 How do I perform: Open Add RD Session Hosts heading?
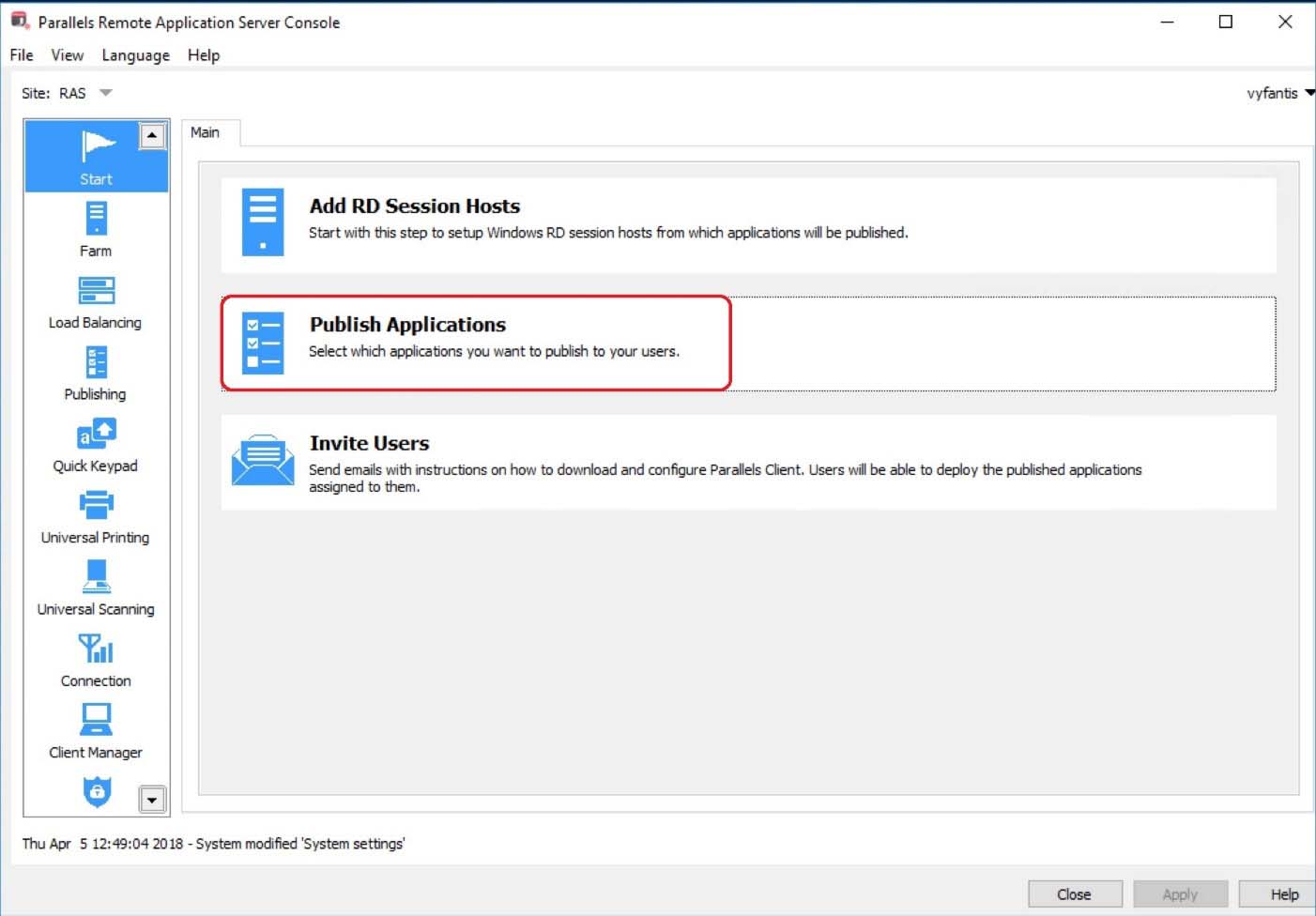click(x=415, y=206)
